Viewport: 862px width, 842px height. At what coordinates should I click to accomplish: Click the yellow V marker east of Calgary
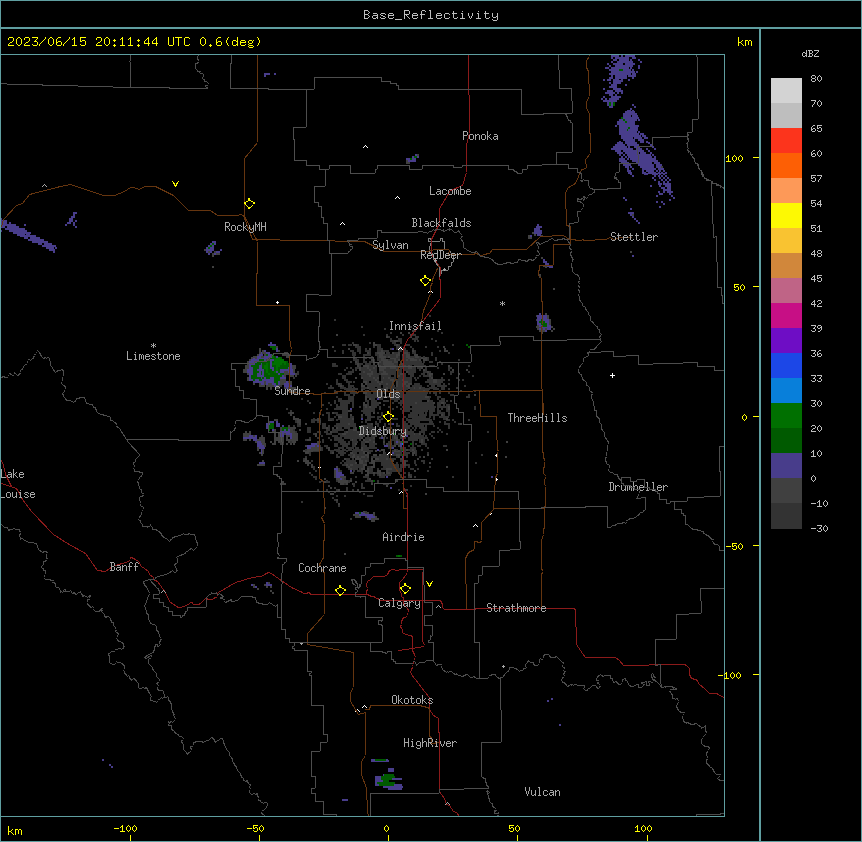[429, 584]
